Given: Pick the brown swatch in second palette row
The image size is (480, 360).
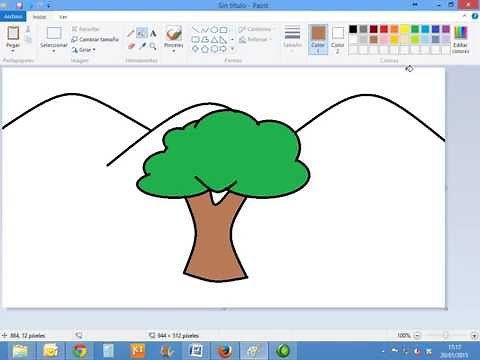Looking at the screenshot, I should (374, 39).
